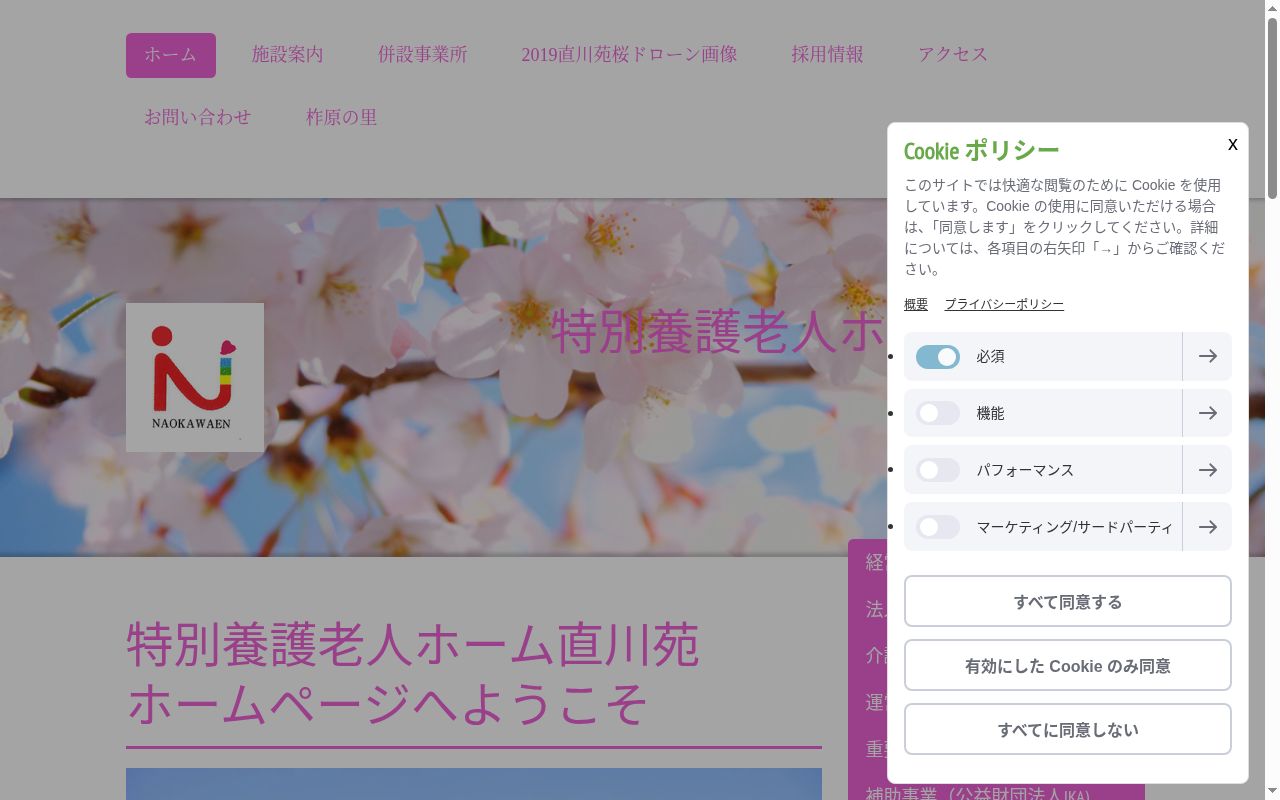Click the すべてに同意しない button
Screen dimensions: 1280x800
click(x=1068, y=729)
